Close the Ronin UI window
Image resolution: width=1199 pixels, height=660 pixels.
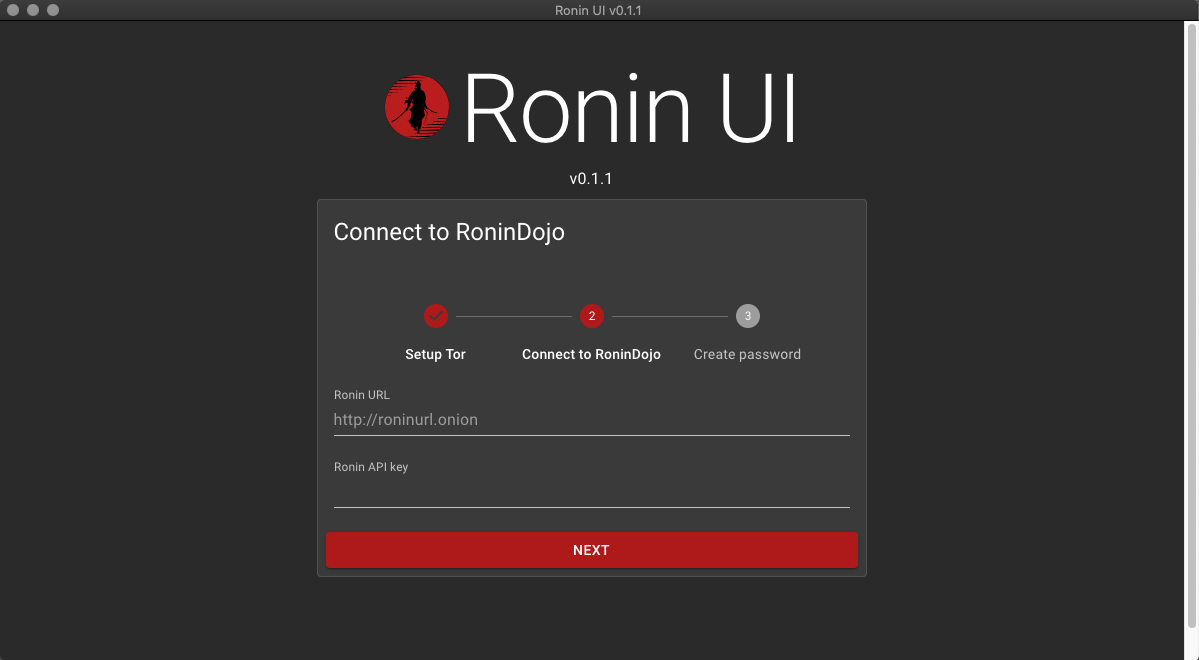coord(13,10)
